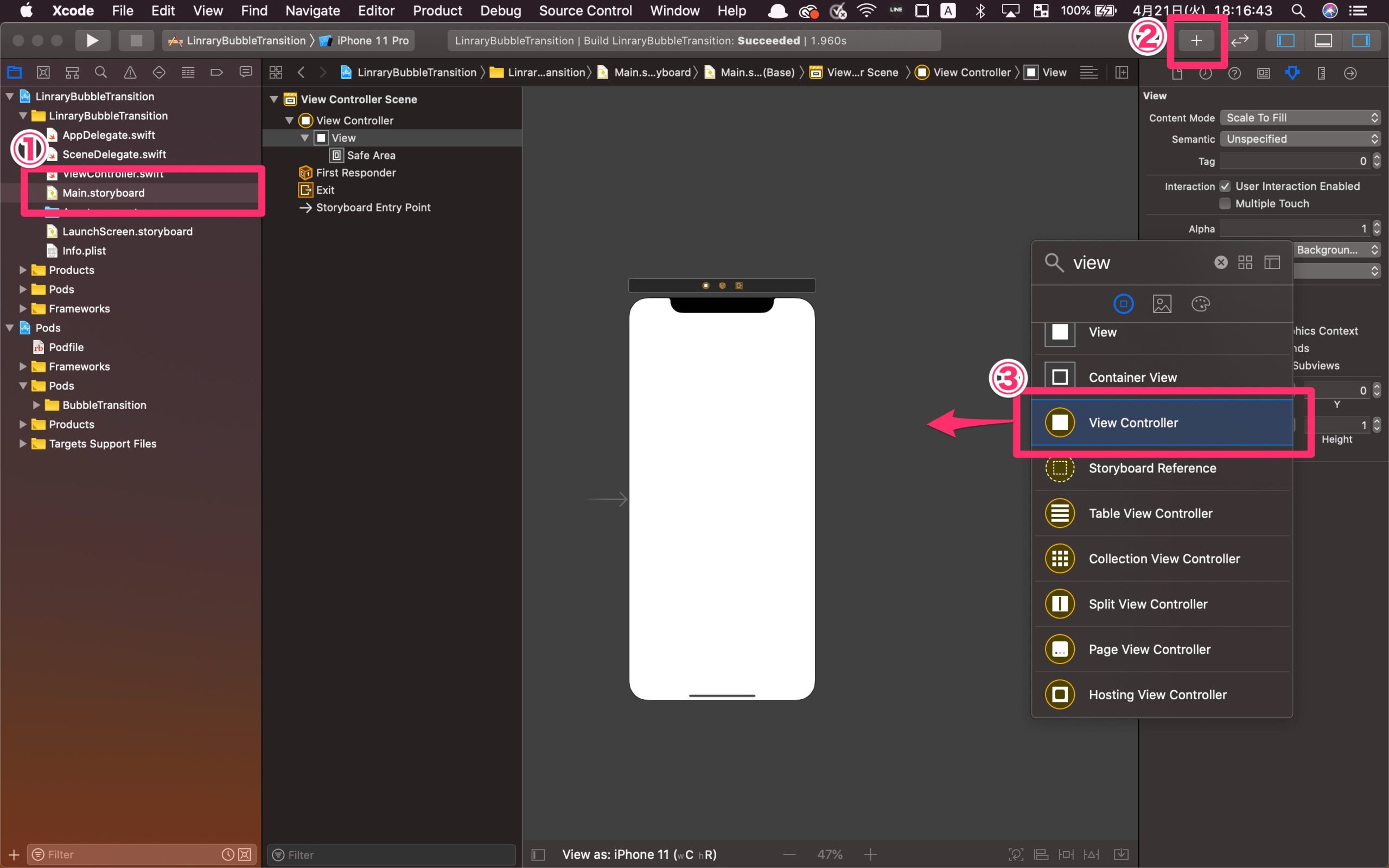Open the Source Control menu
Screen dimensions: 1389x868
pyautogui.click(x=585, y=10)
